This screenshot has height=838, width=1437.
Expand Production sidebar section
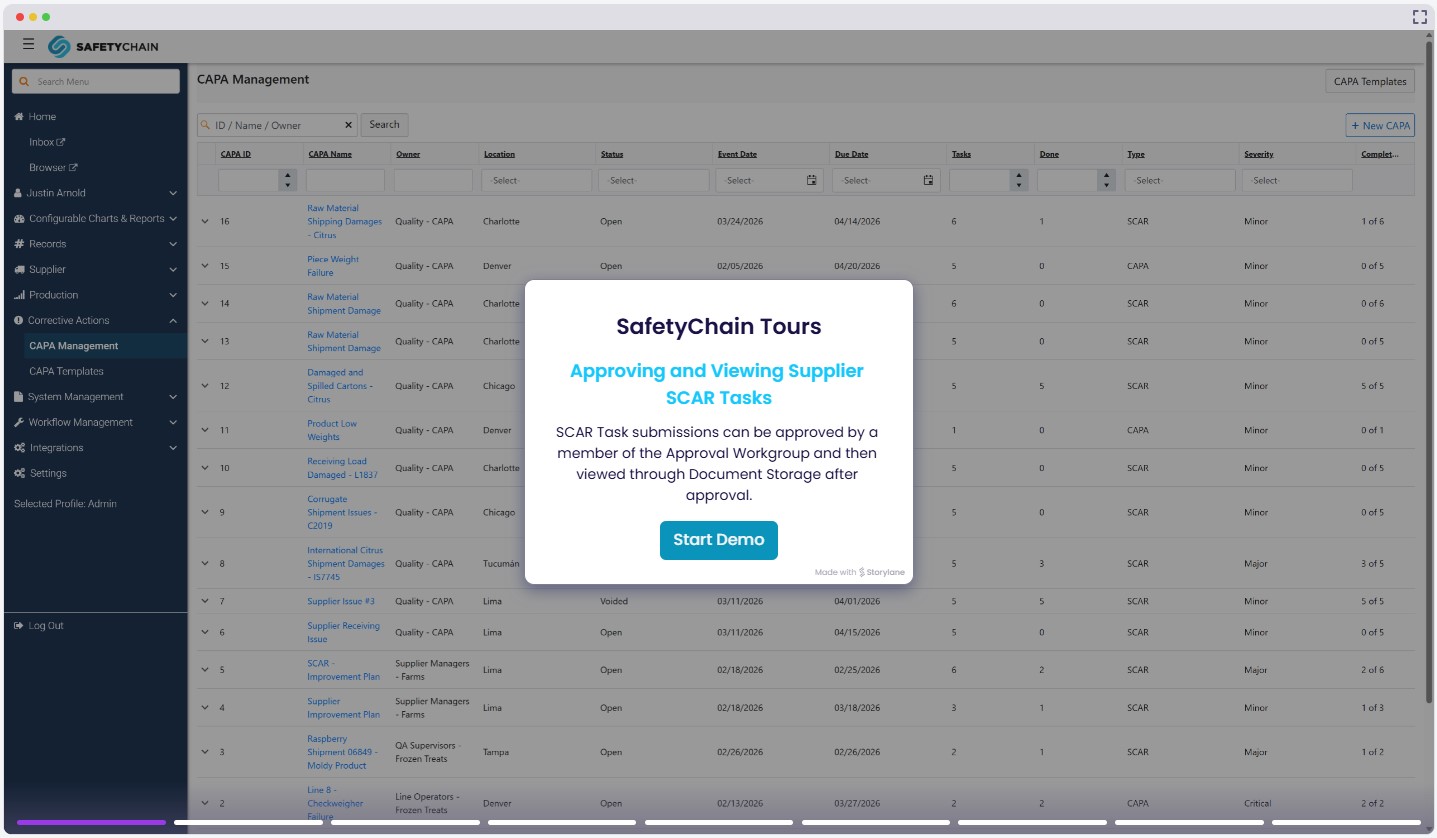tap(95, 295)
